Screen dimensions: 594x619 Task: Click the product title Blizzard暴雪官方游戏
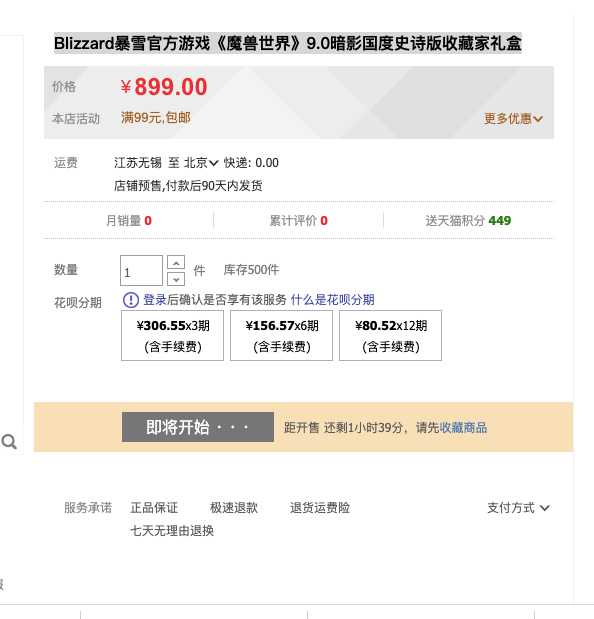288,43
